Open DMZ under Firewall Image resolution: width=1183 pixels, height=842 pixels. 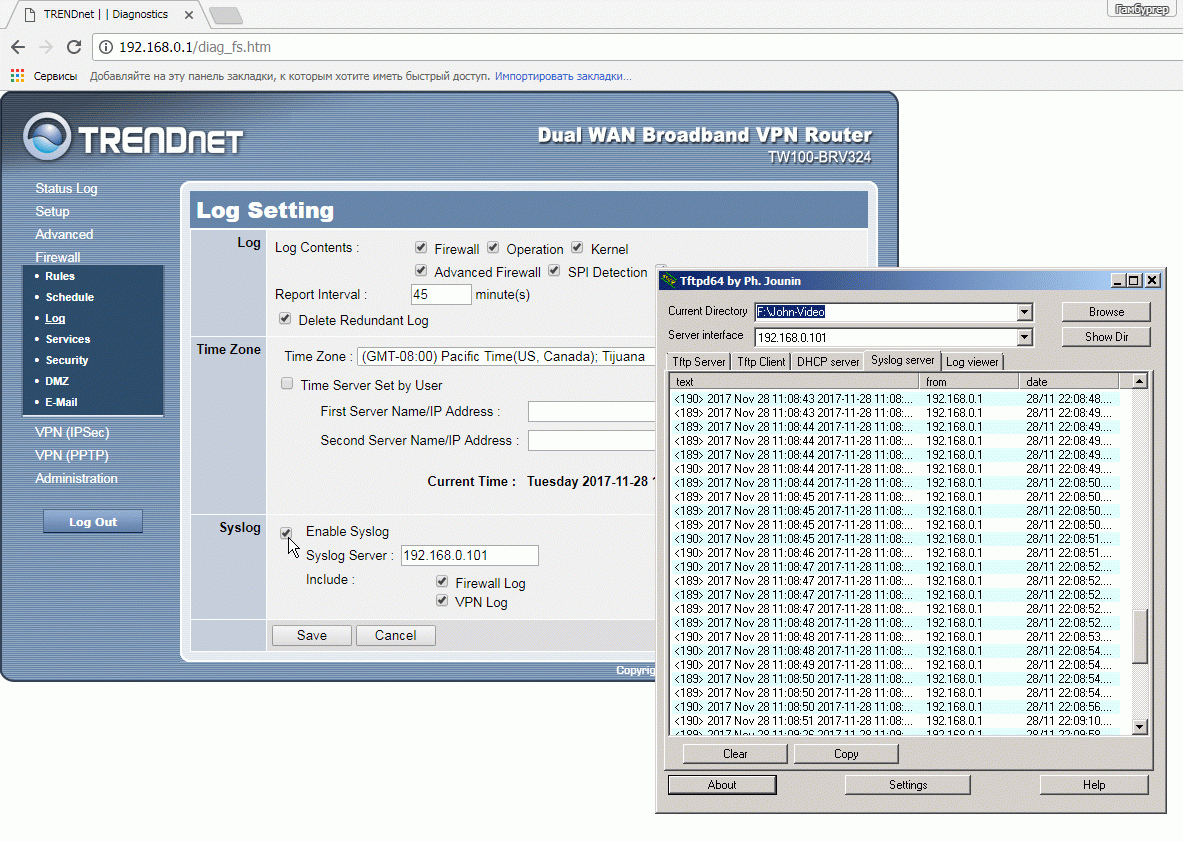pos(57,382)
